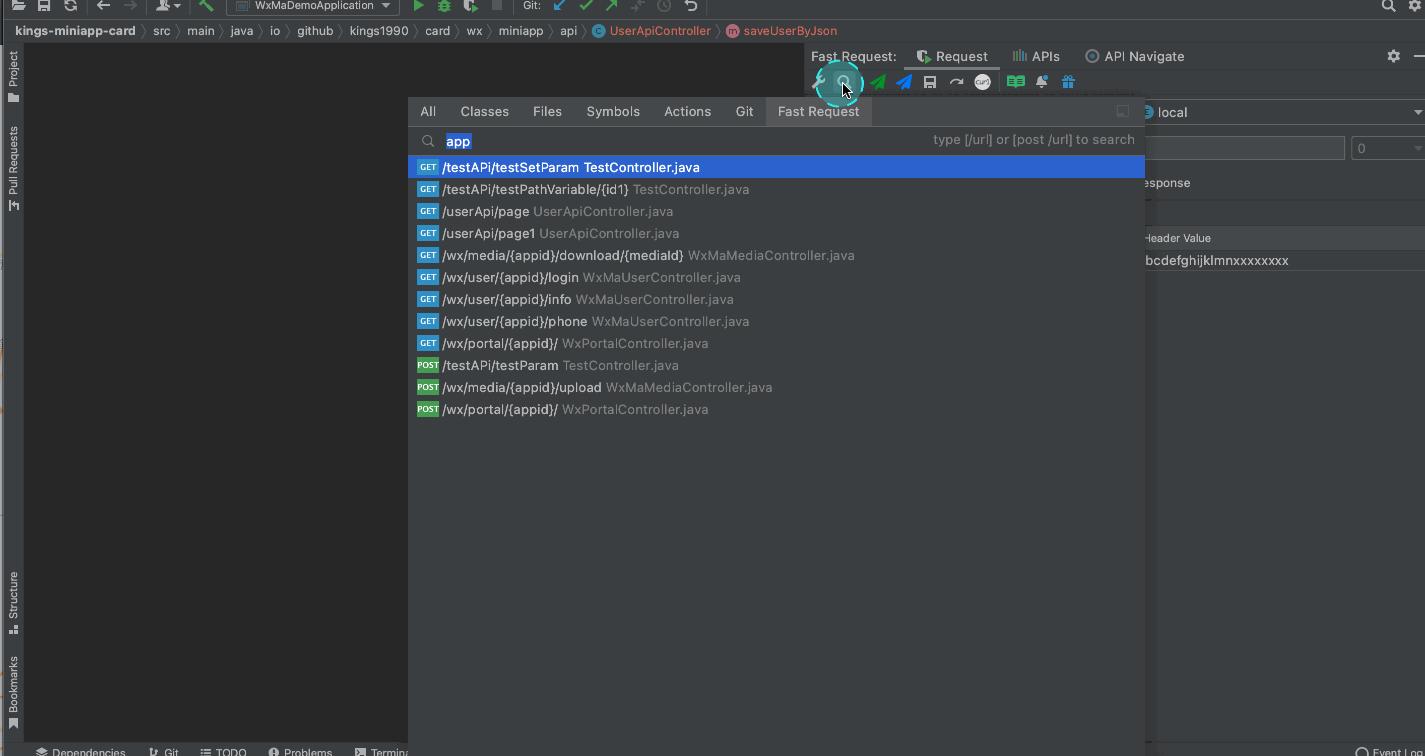
Task: Click the blue gift box icon
Action: 1068,82
